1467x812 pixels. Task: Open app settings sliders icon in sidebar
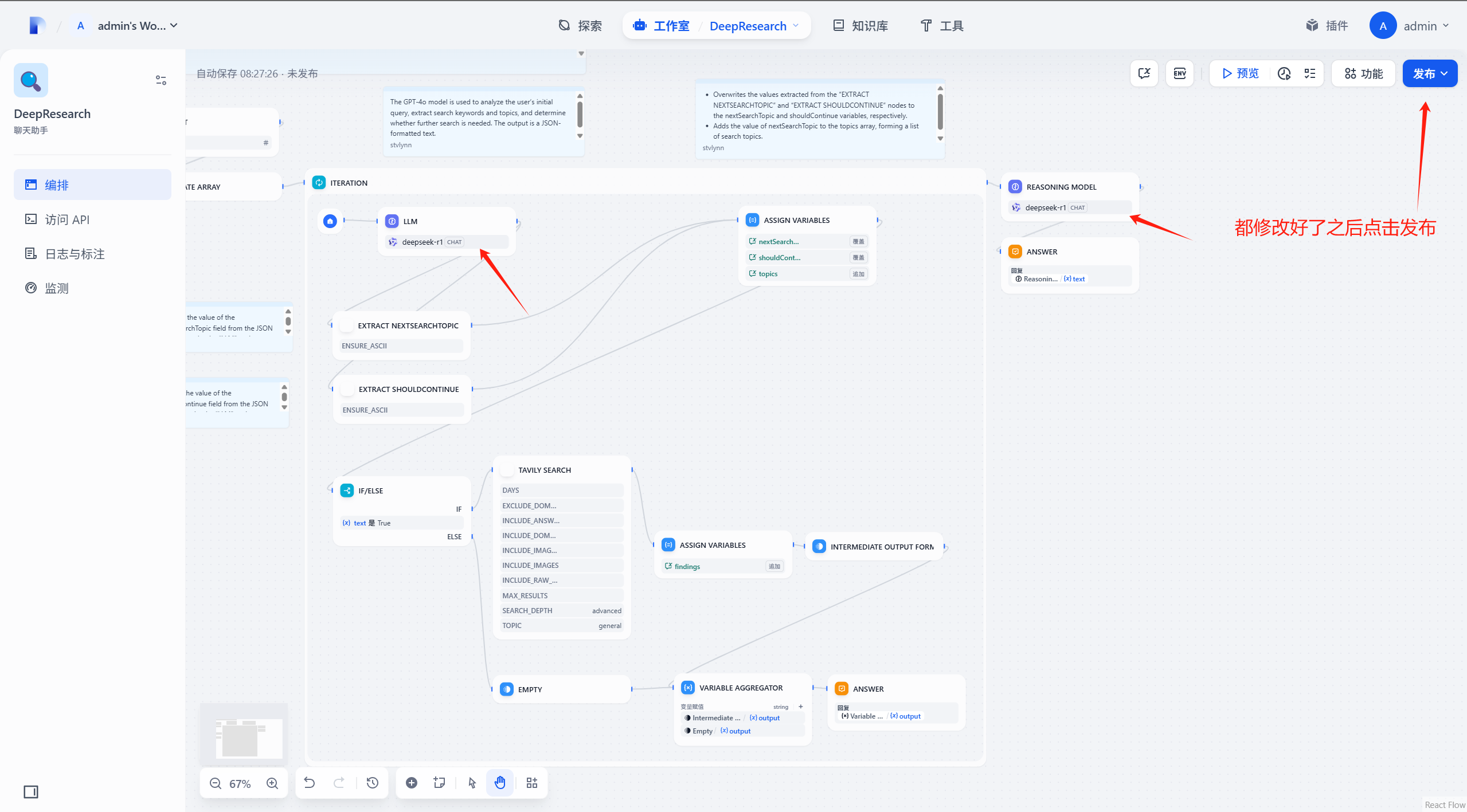(x=161, y=80)
